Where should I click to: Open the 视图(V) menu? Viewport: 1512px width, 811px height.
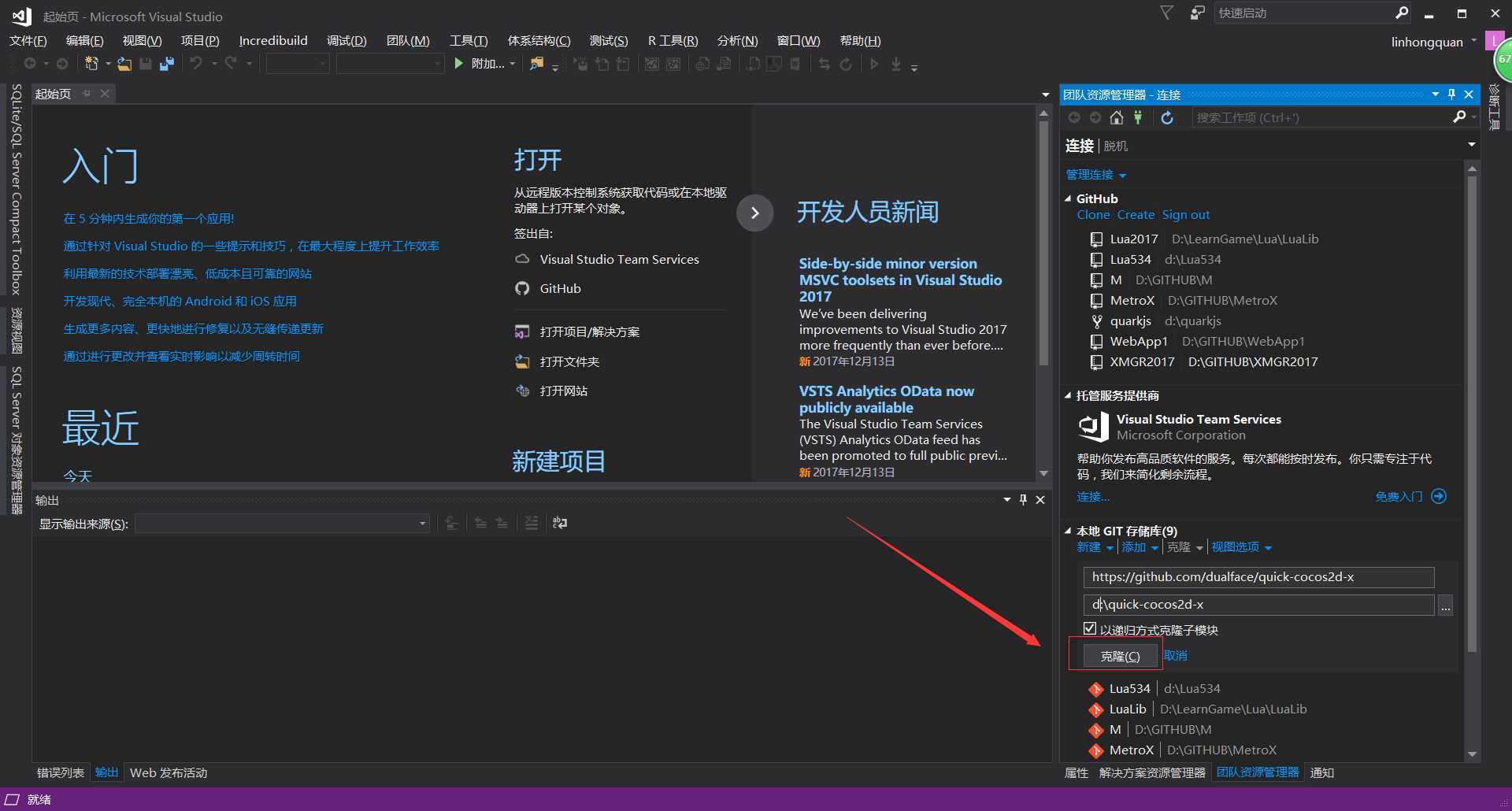142,41
